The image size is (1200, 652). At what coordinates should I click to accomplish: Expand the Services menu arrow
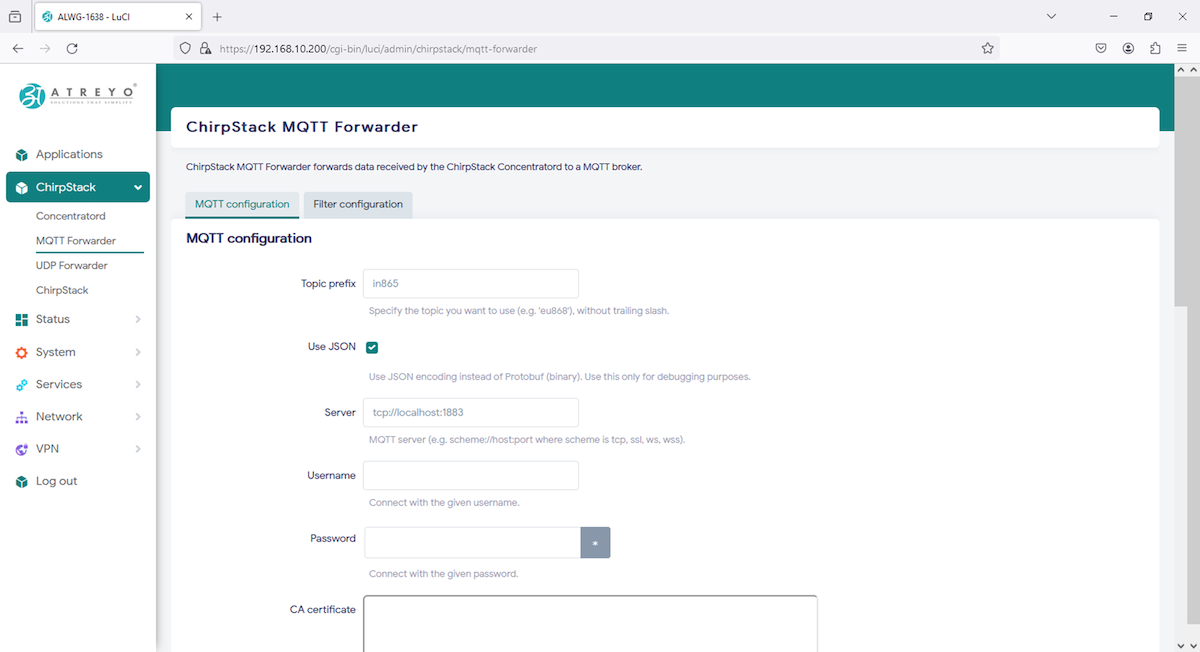[138, 385]
